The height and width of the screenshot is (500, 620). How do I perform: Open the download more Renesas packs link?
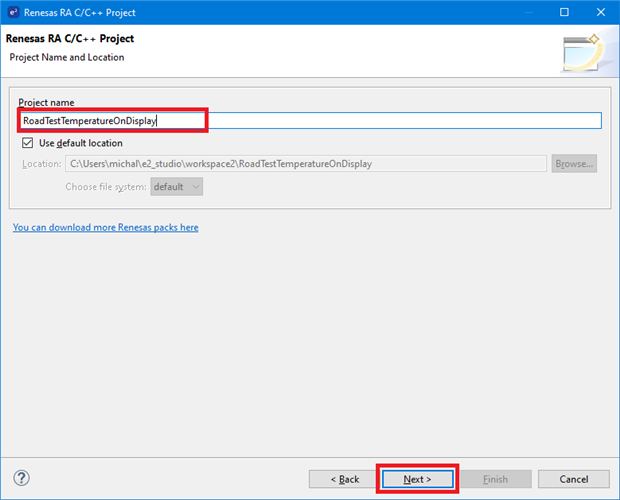[x=106, y=227]
